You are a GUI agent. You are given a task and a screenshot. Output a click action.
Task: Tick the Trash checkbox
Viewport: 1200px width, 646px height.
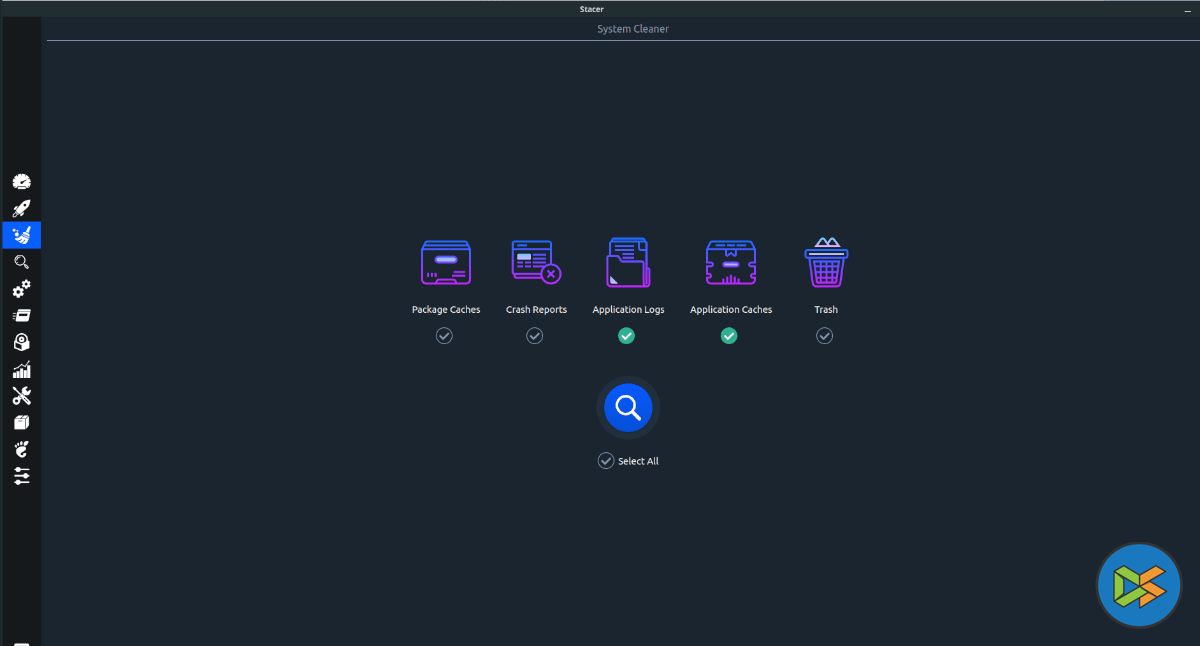pos(824,336)
